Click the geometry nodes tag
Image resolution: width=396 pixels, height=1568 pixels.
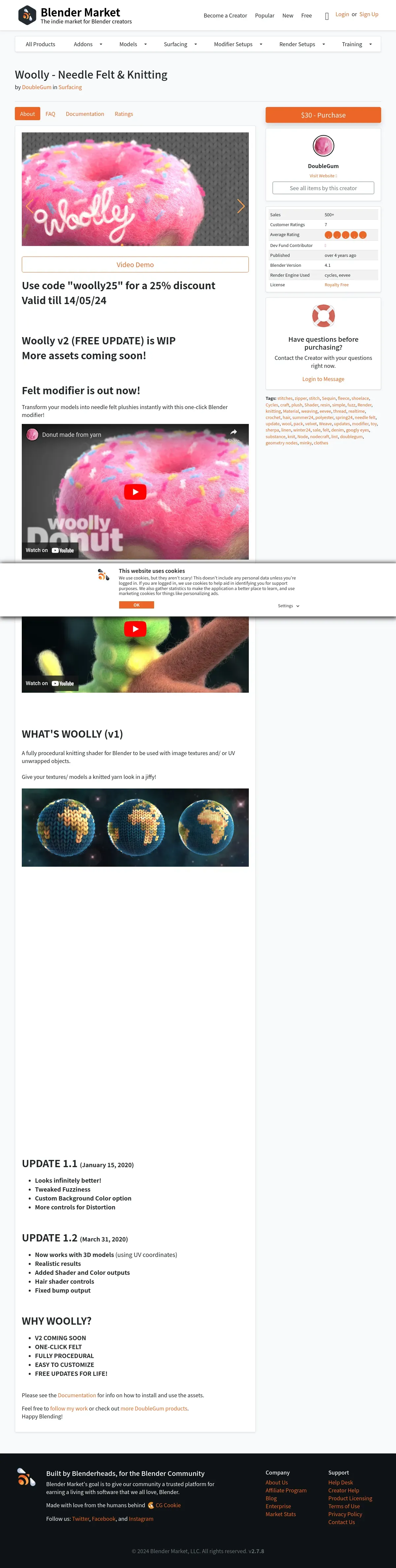click(281, 443)
